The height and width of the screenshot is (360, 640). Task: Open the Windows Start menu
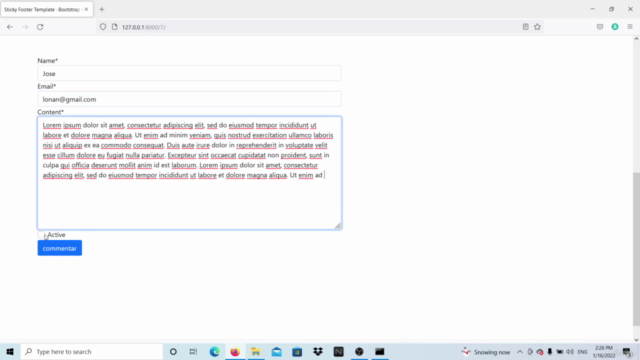(x=10, y=351)
